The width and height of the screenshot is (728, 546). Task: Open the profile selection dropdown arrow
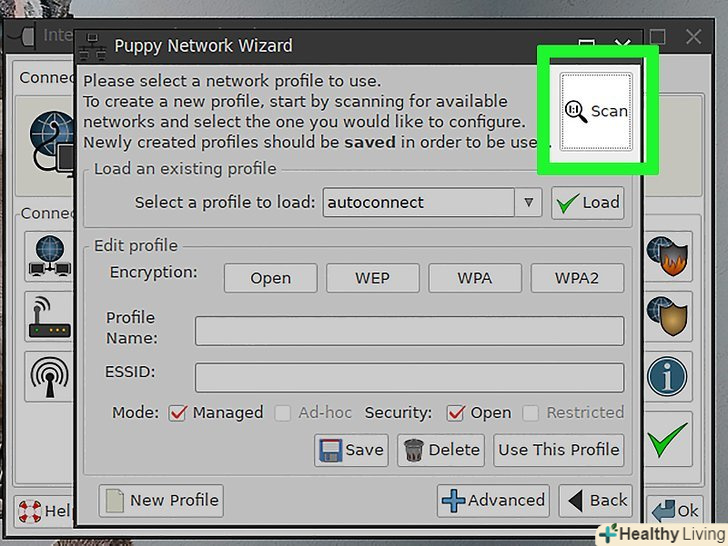tap(528, 202)
